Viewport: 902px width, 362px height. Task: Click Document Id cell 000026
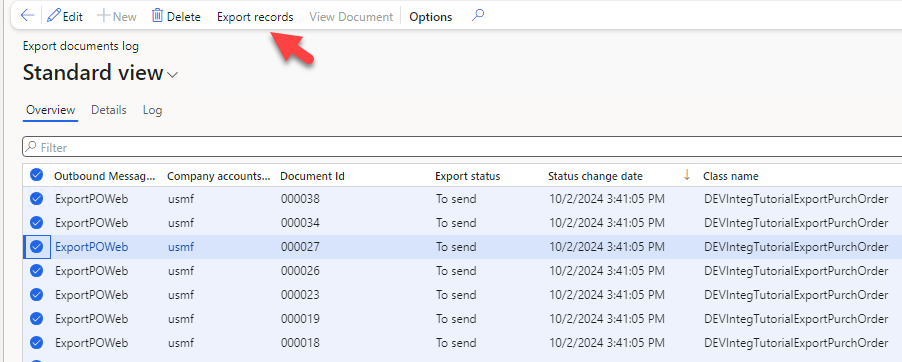(300, 270)
